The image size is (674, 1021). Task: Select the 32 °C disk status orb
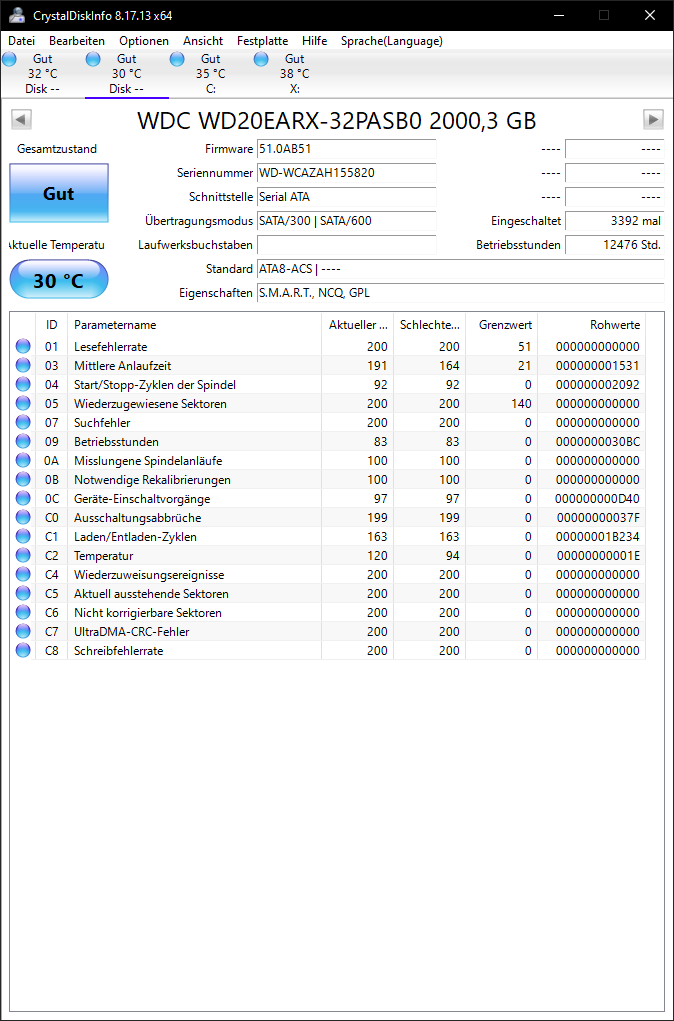tap(9, 59)
